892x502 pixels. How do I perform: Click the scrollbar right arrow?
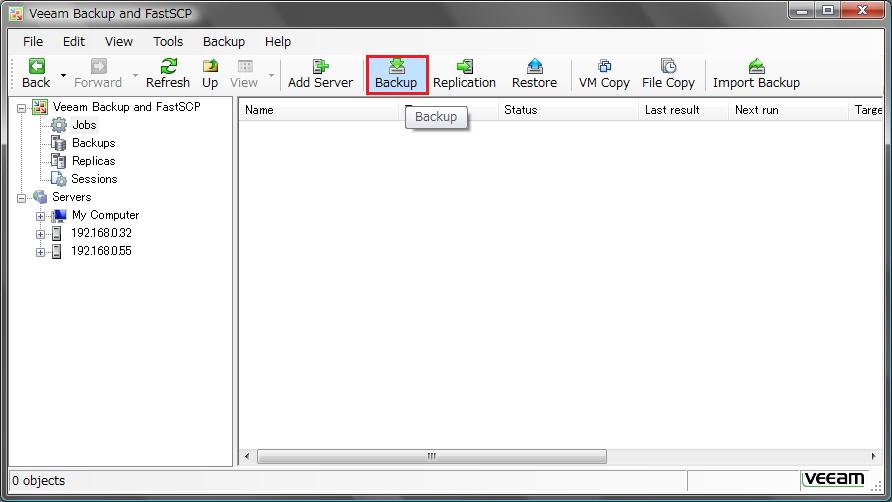click(x=873, y=456)
